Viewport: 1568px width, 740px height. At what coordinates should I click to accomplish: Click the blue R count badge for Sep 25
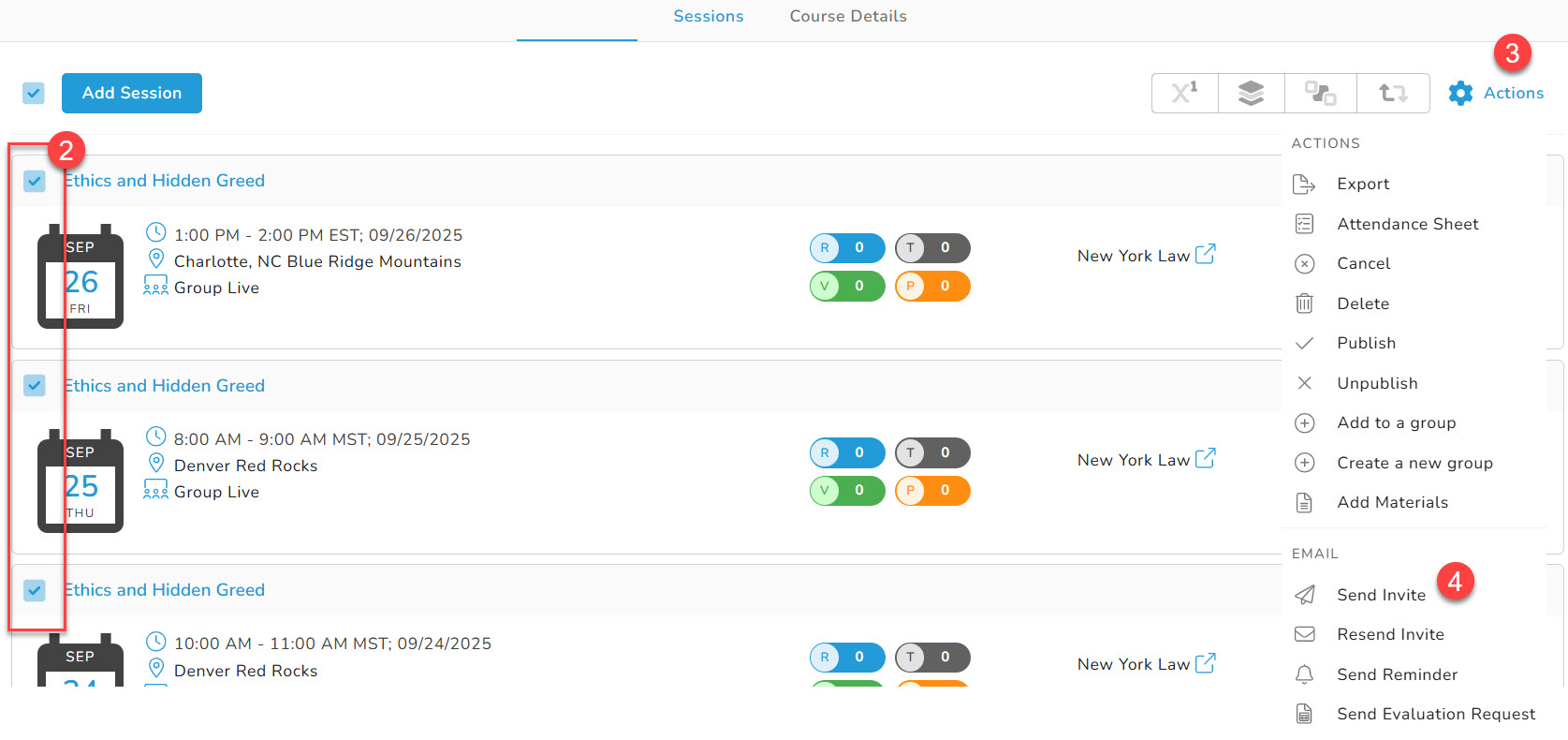847,452
